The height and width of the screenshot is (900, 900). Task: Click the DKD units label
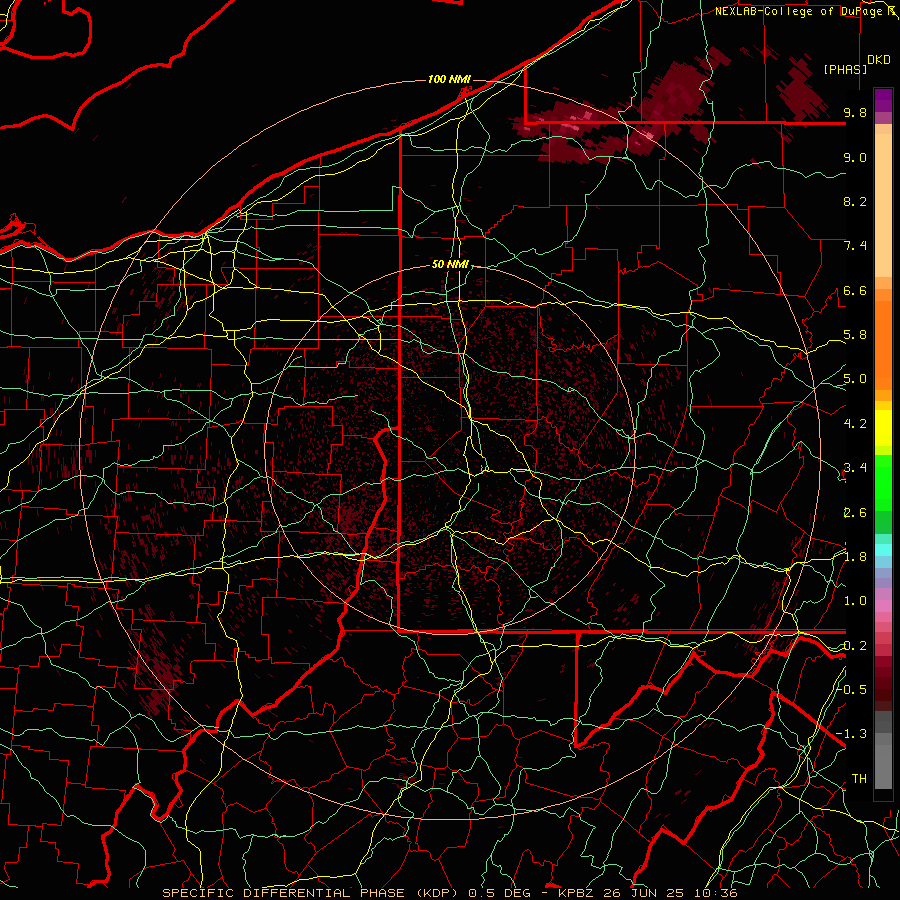click(x=879, y=59)
